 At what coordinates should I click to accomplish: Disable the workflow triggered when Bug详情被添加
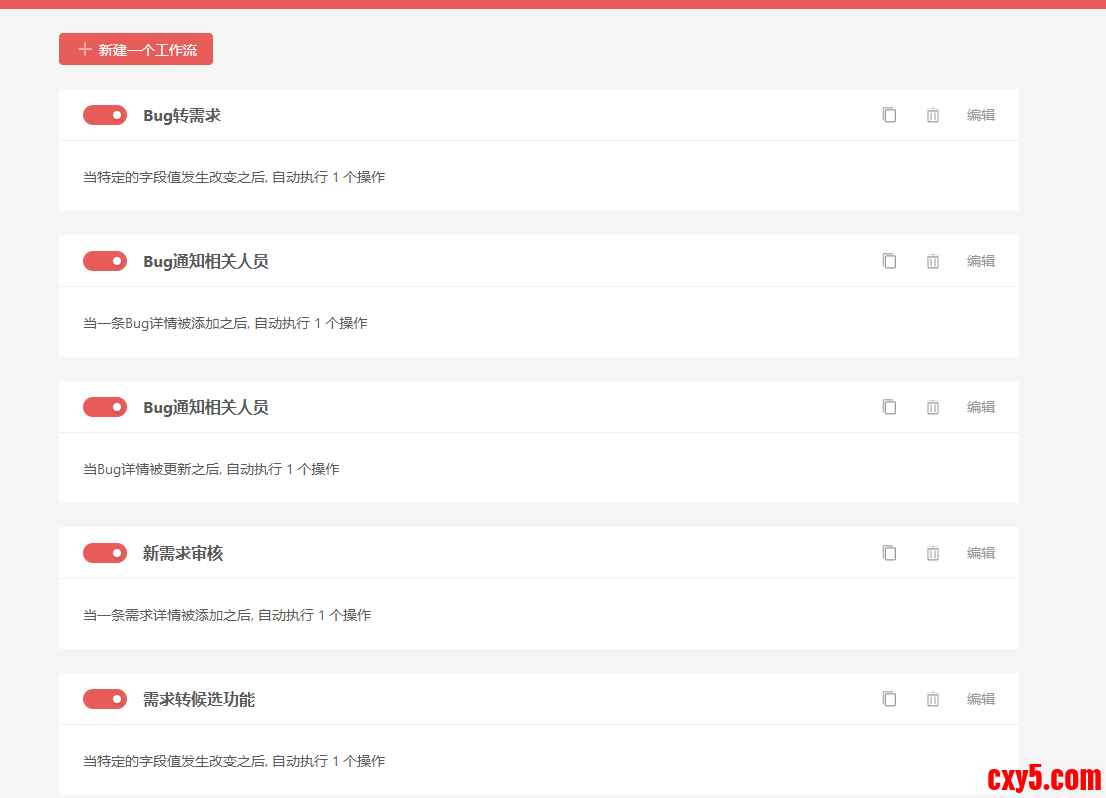tap(105, 261)
